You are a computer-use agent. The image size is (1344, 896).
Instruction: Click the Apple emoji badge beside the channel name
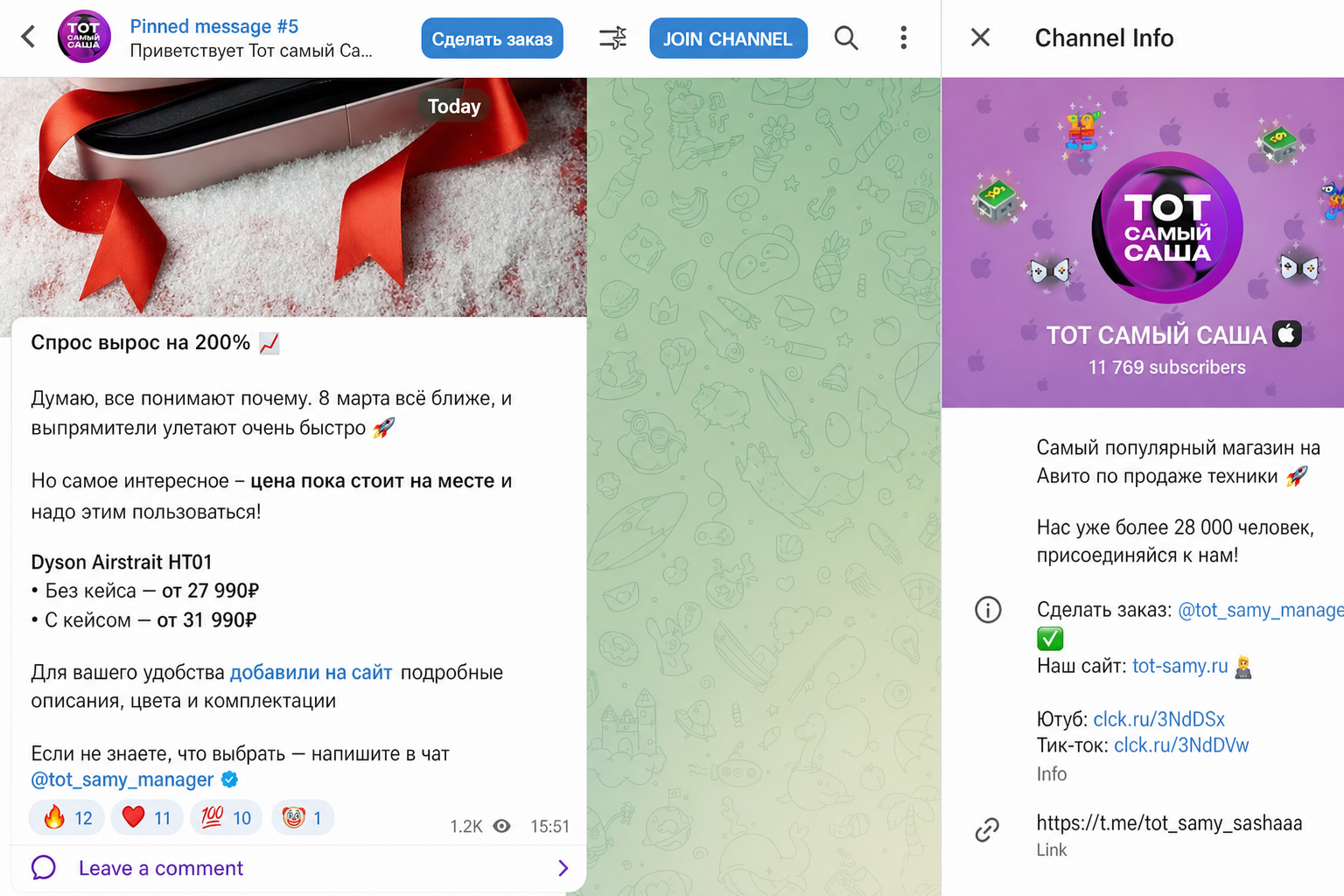pos(1287,333)
